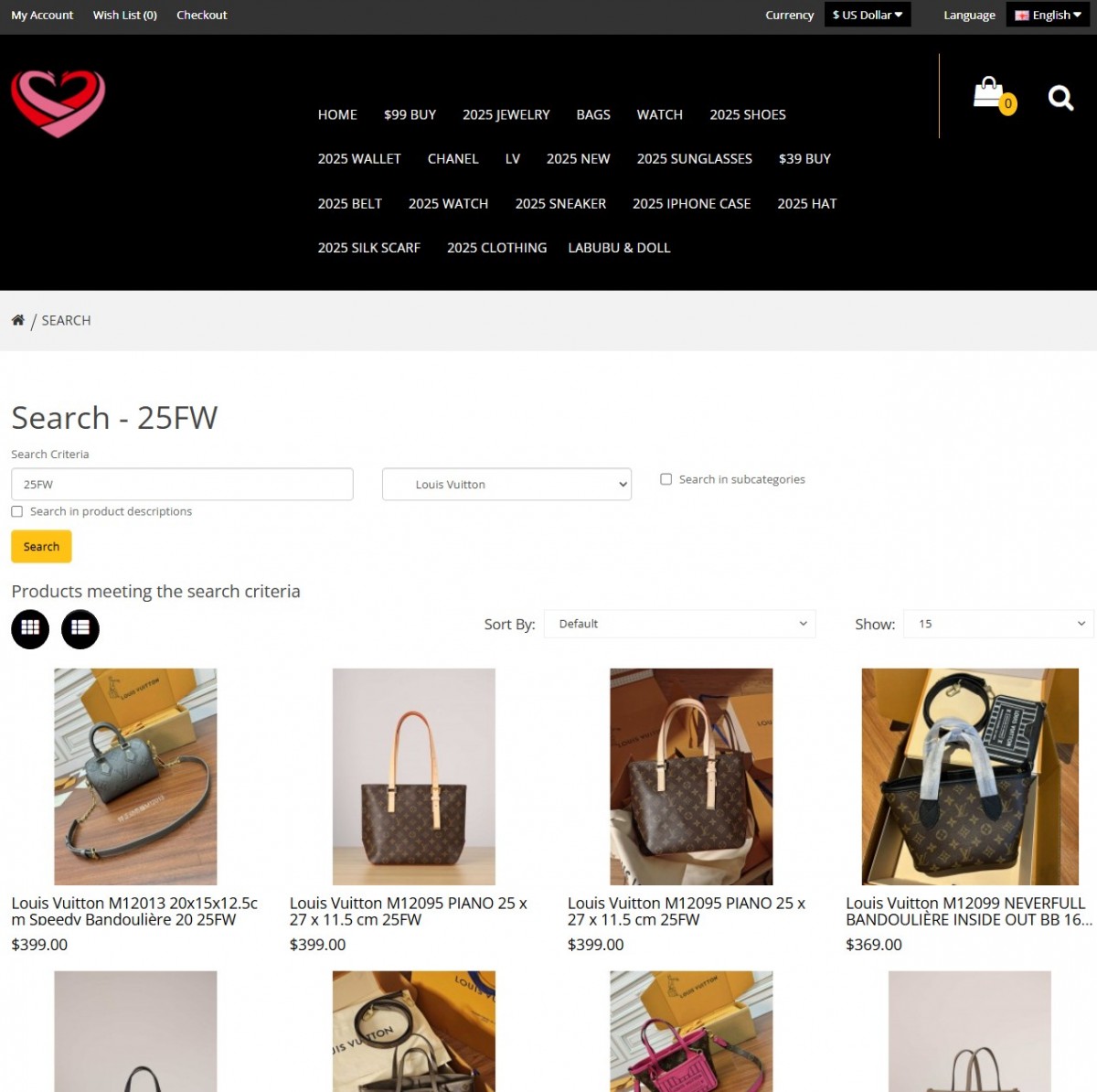Viewport: 1097px width, 1092px height.
Task: Open the 2025 SILK SCARF menu item
Action: point(369,248)
